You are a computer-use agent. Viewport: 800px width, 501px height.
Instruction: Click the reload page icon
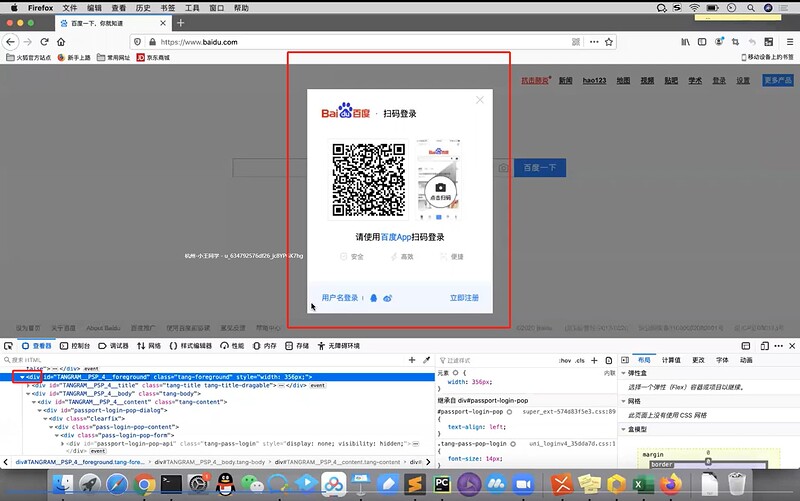(x=44, y=42)
